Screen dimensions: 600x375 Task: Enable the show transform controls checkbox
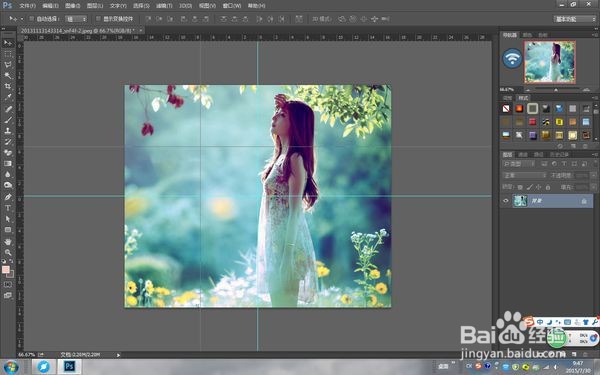coord(98,19)
